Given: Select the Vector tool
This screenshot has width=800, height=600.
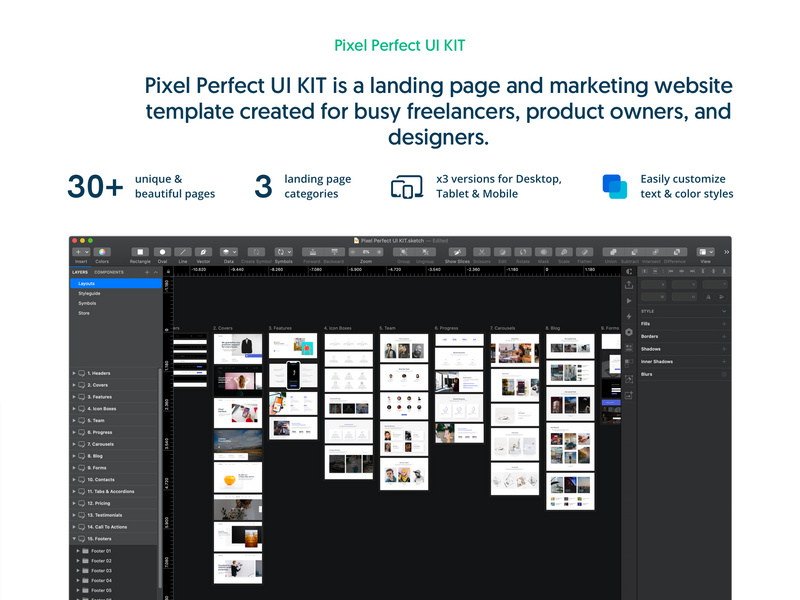Looking at the screenshot, I should 201,251.
